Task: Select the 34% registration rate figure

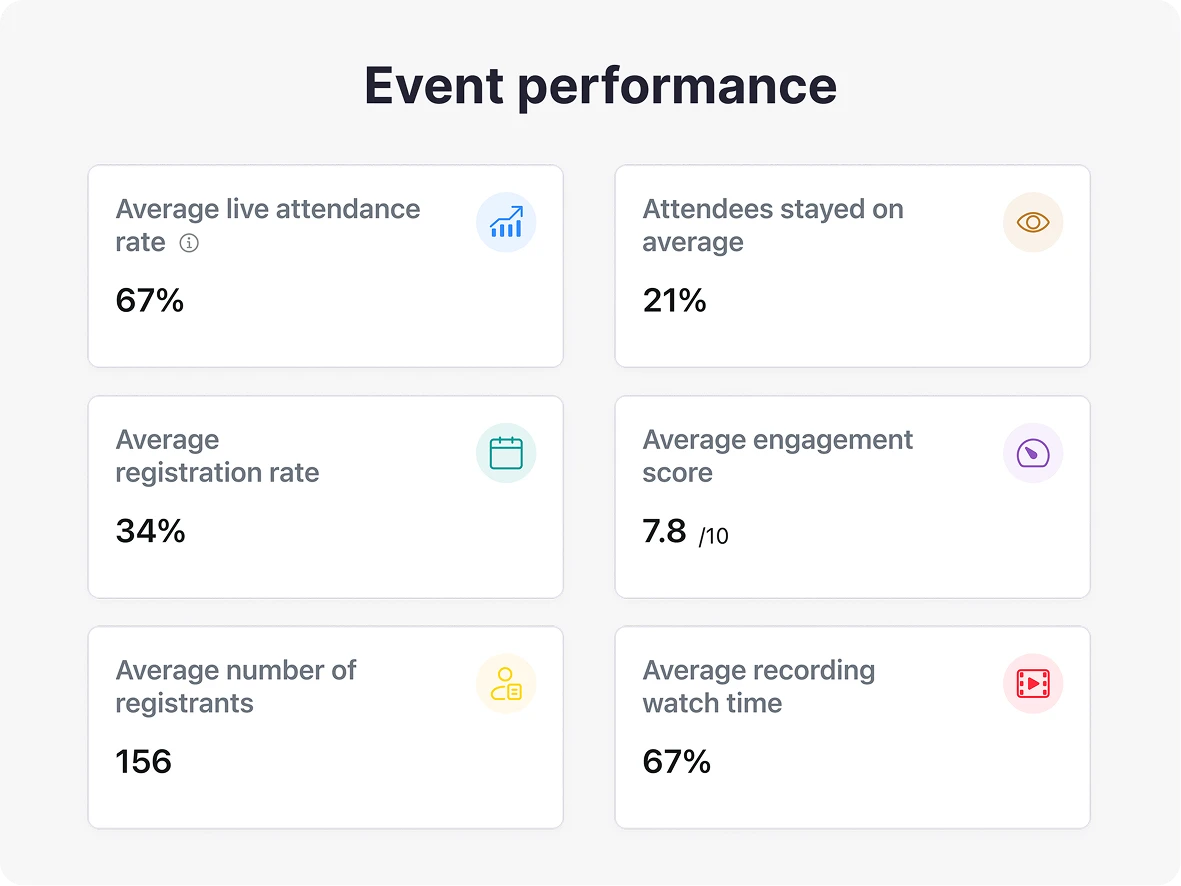Action: click(x=150, y=531)
